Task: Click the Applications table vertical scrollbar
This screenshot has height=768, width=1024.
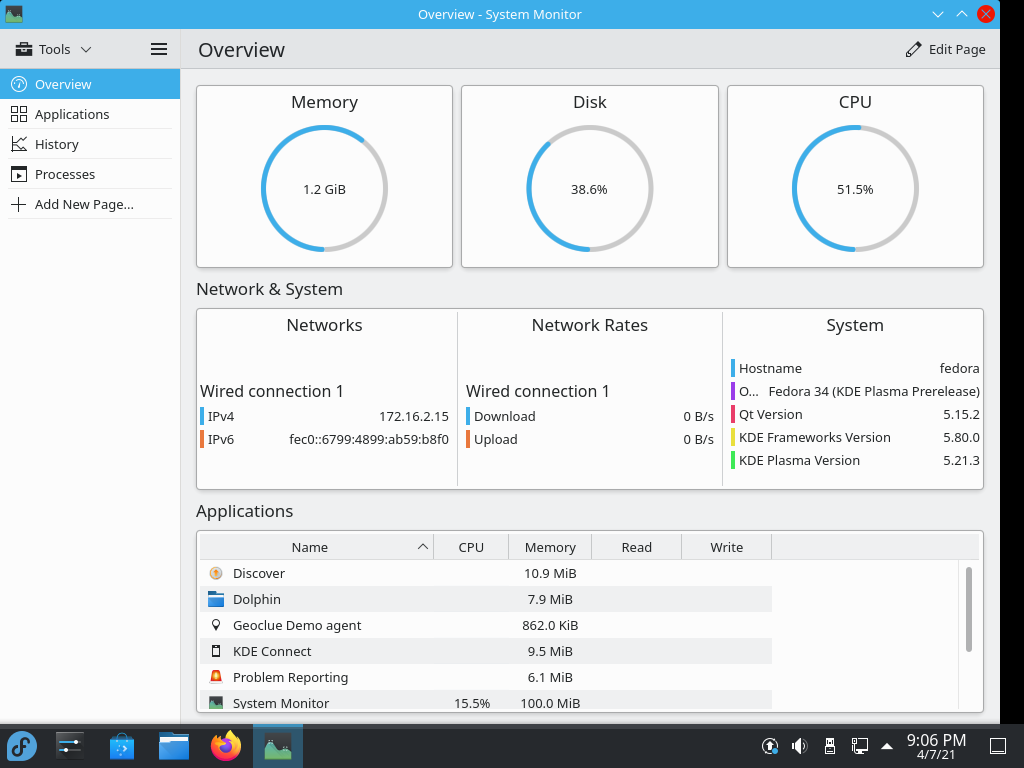Action: (x=968, y=609)
